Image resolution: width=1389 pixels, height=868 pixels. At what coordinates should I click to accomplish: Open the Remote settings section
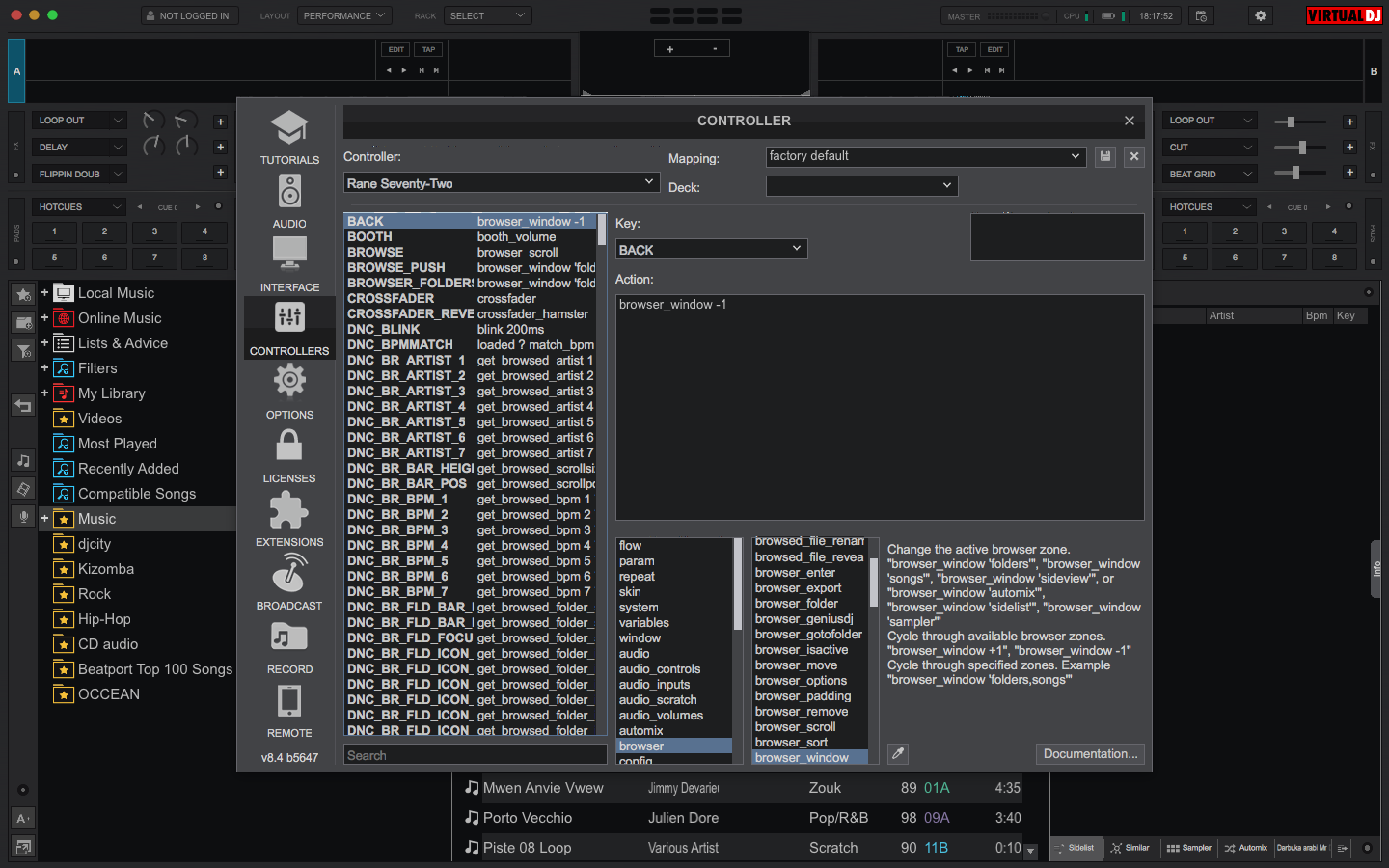click(x=289, y=712)
